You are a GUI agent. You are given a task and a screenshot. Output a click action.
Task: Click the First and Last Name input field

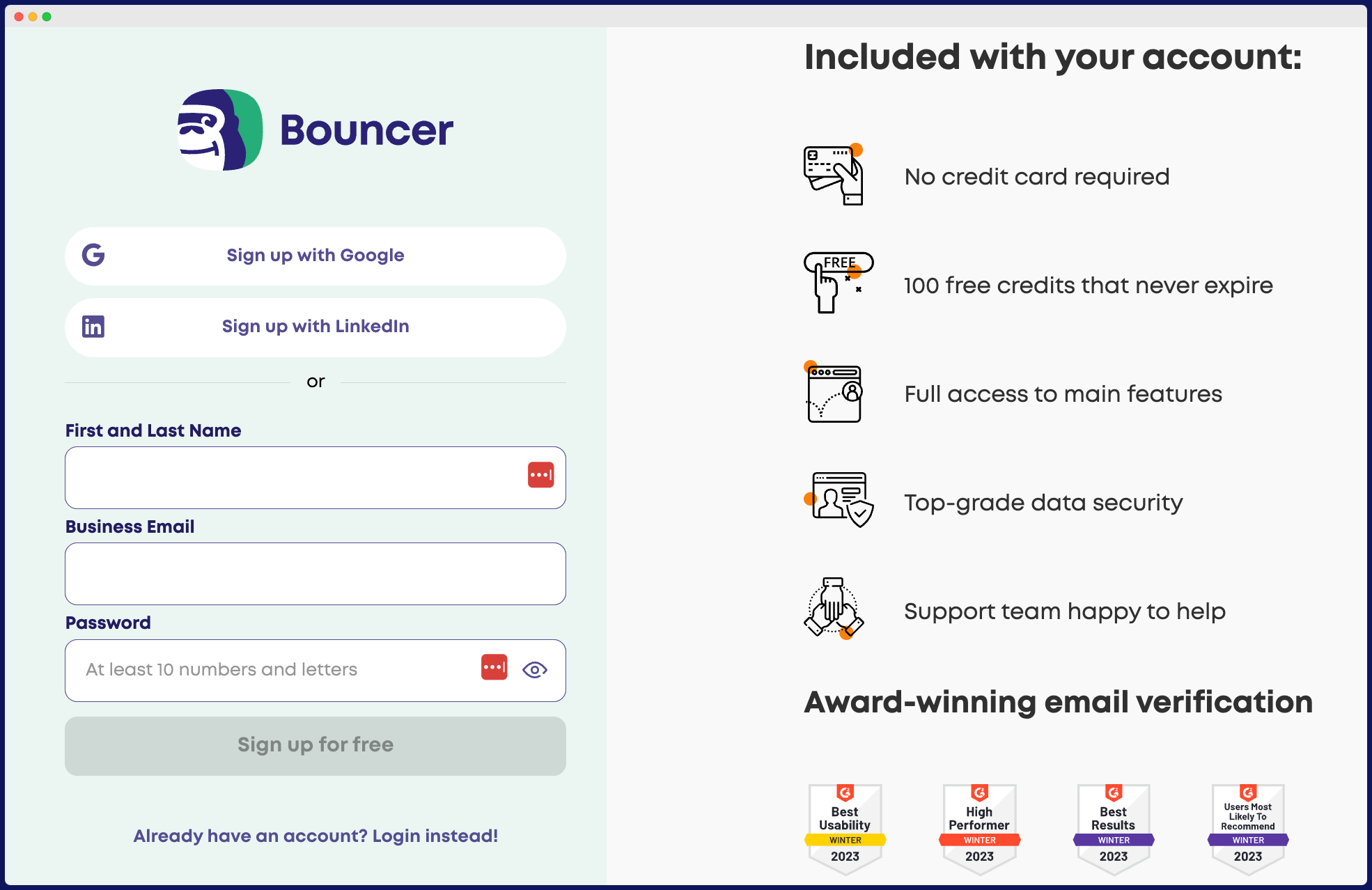(314, 477)
